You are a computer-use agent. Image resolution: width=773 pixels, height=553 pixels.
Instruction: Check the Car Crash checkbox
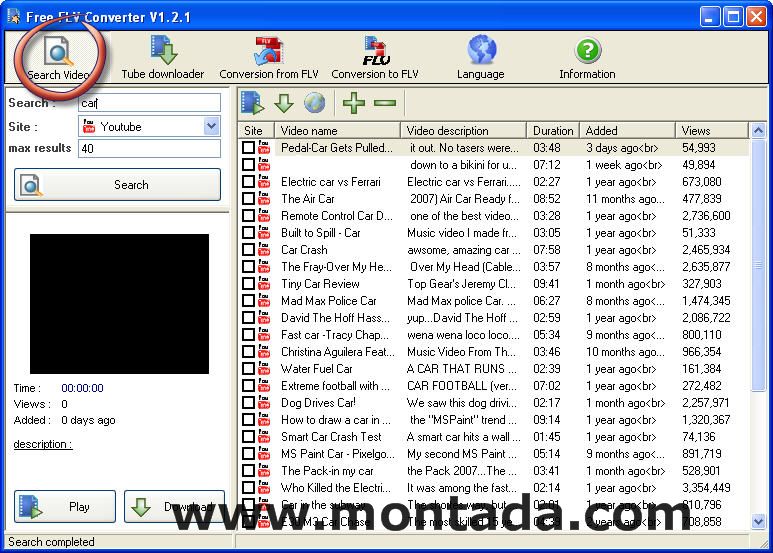[248, 249]
